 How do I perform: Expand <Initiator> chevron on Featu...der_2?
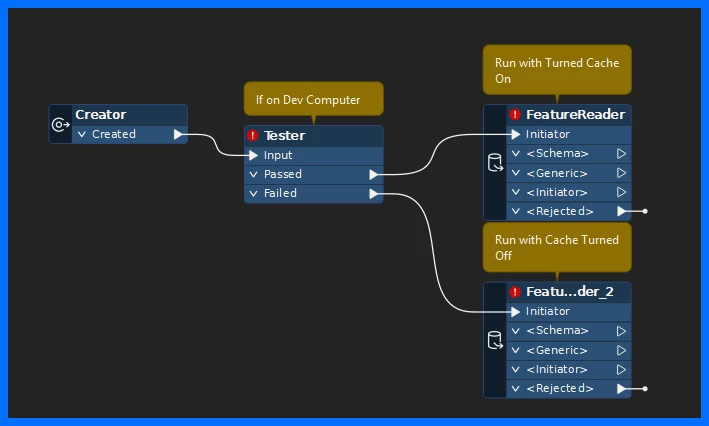click(515, 369)
